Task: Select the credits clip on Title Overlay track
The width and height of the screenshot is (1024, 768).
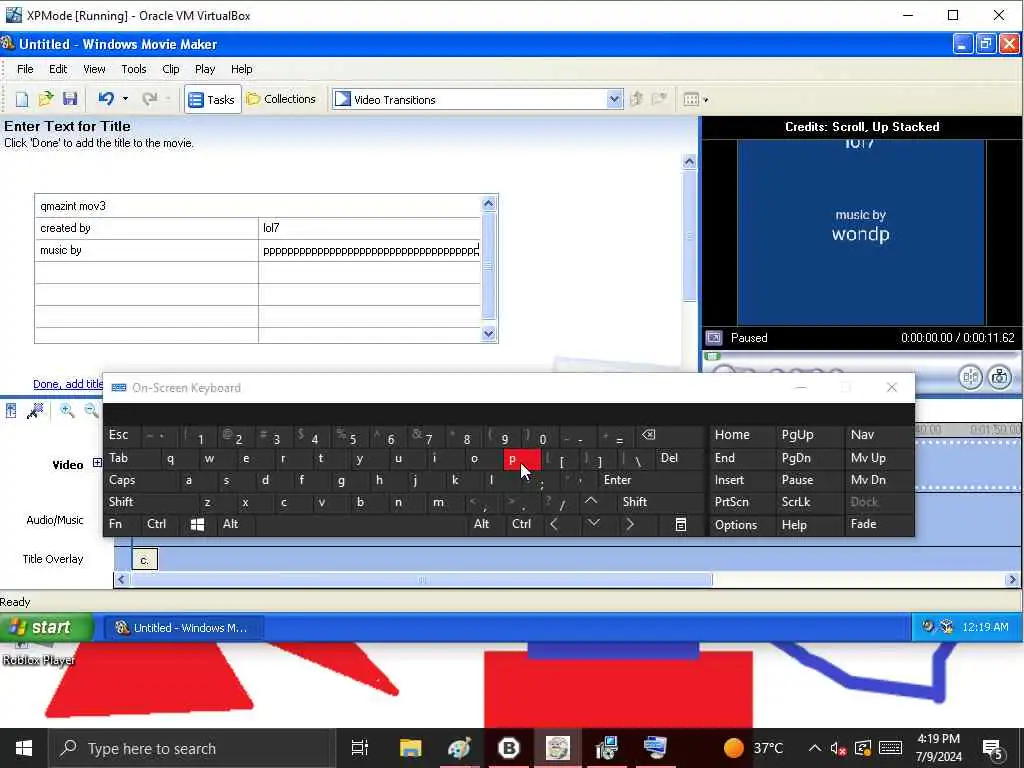Action: [144, 559]
